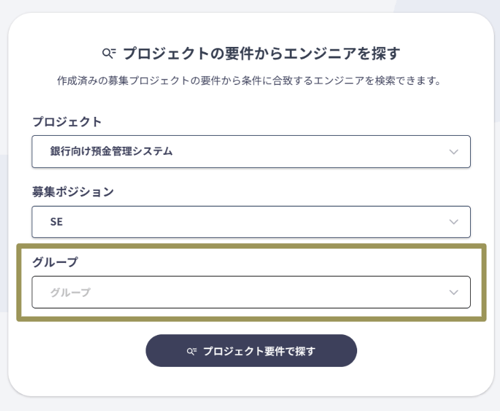This screenshot has width=500, height=411.
Task: Click the プロジェクト要件で探す button
Action: [251, 351]
